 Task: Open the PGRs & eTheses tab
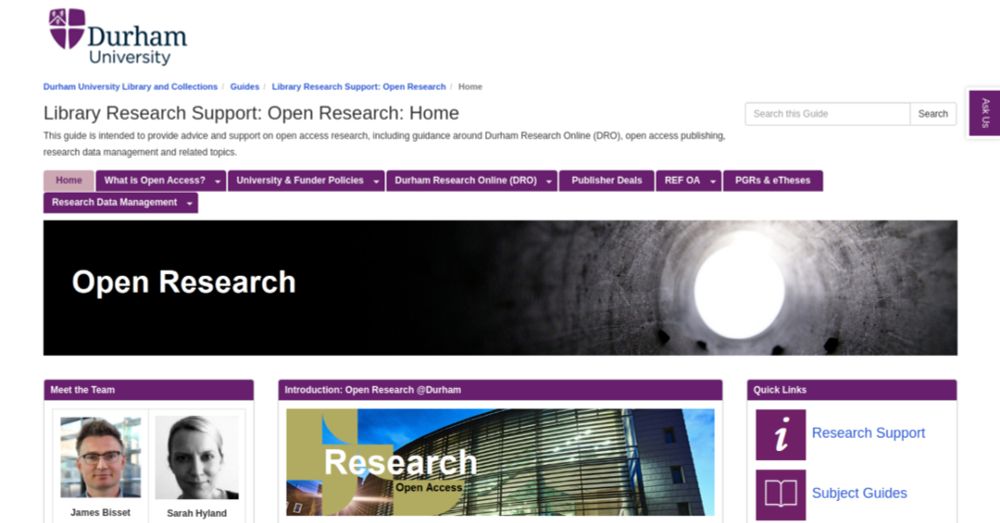pyautogui.click(x=772, y=180)
